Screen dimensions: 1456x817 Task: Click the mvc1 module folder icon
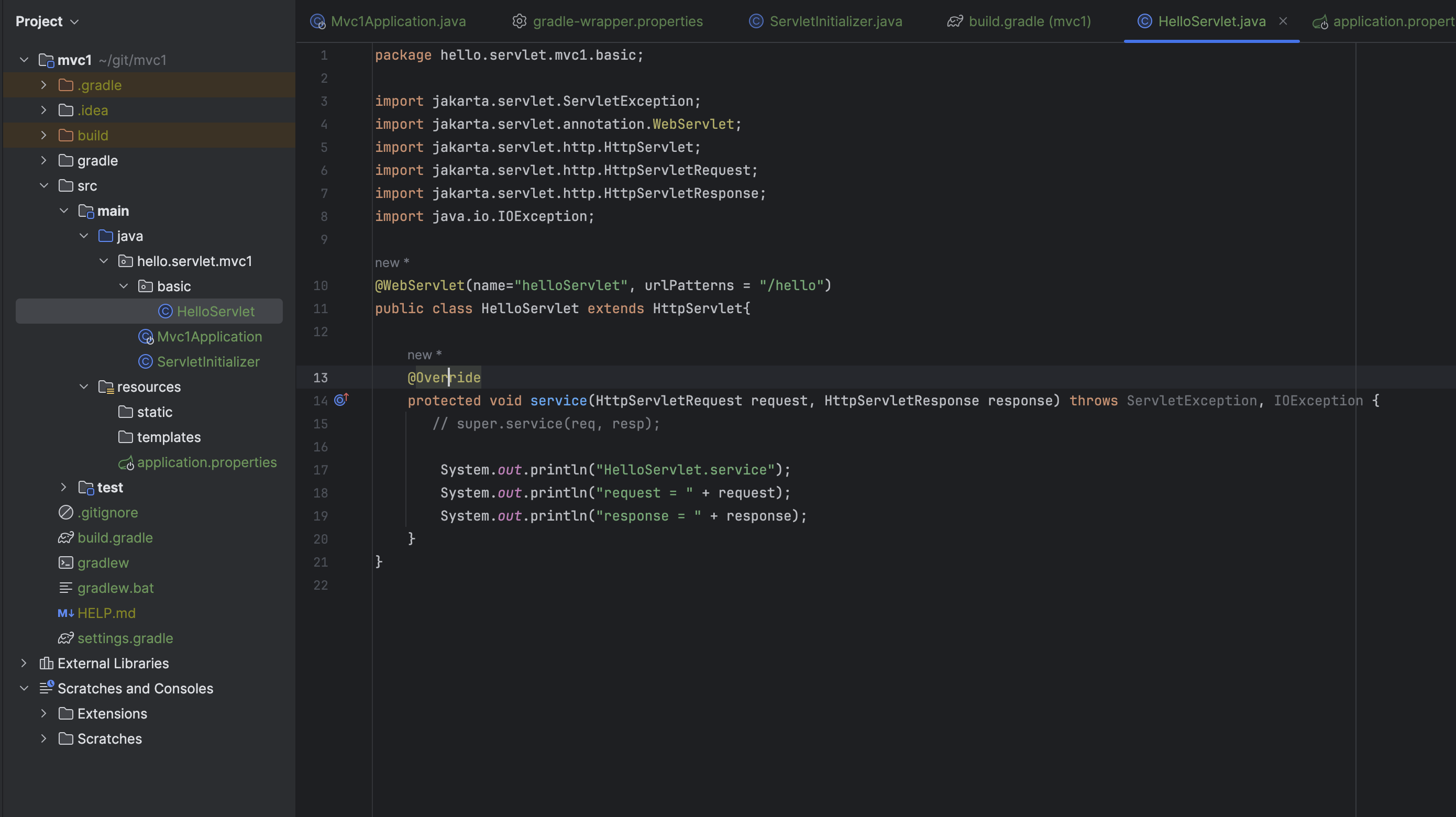tap(46, 60)
